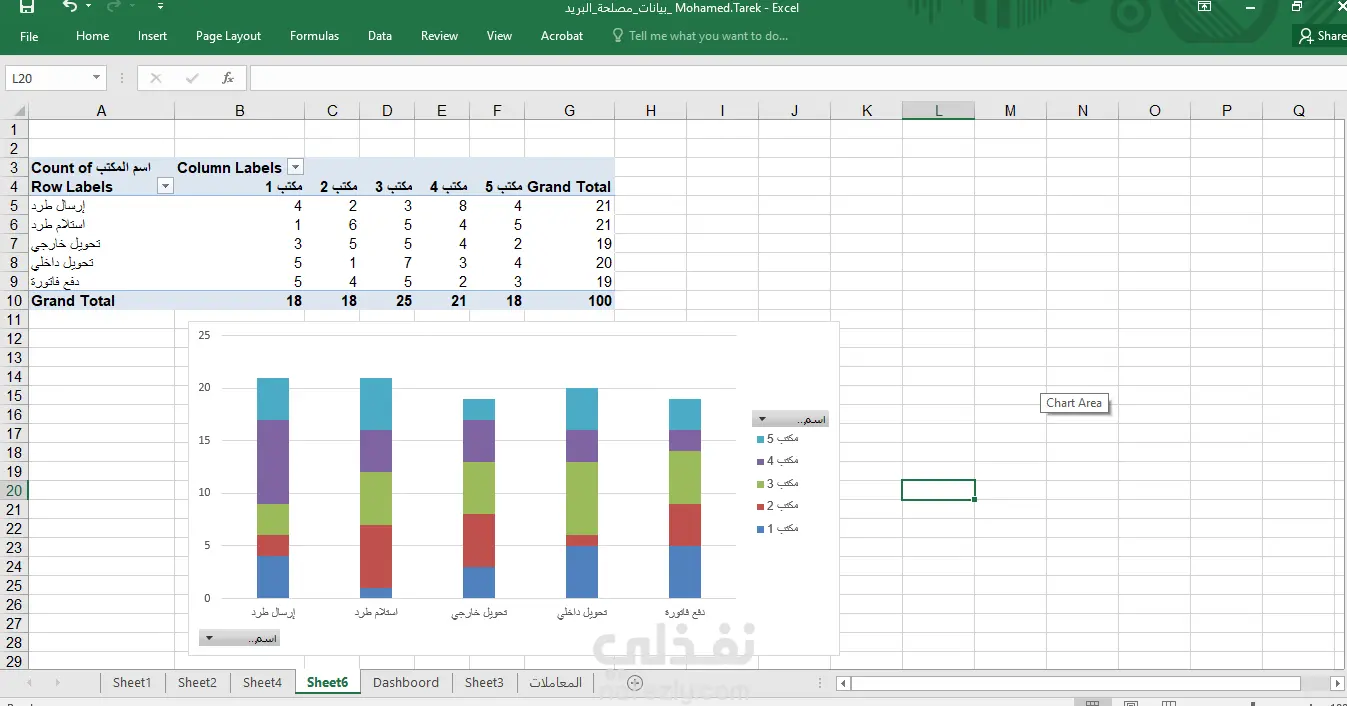This screenshot has width=1347, height=706.
Task: Switch to the Dashboard sheet tab
Action: (406, 682)
